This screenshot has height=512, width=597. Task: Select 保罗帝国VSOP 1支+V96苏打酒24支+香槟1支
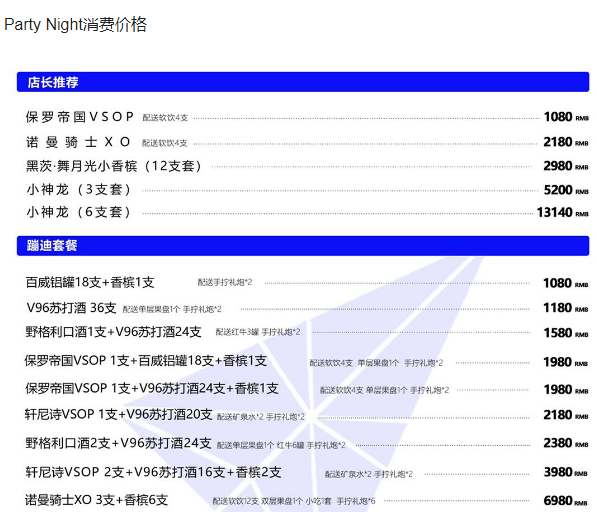click(x=152, y=388)
